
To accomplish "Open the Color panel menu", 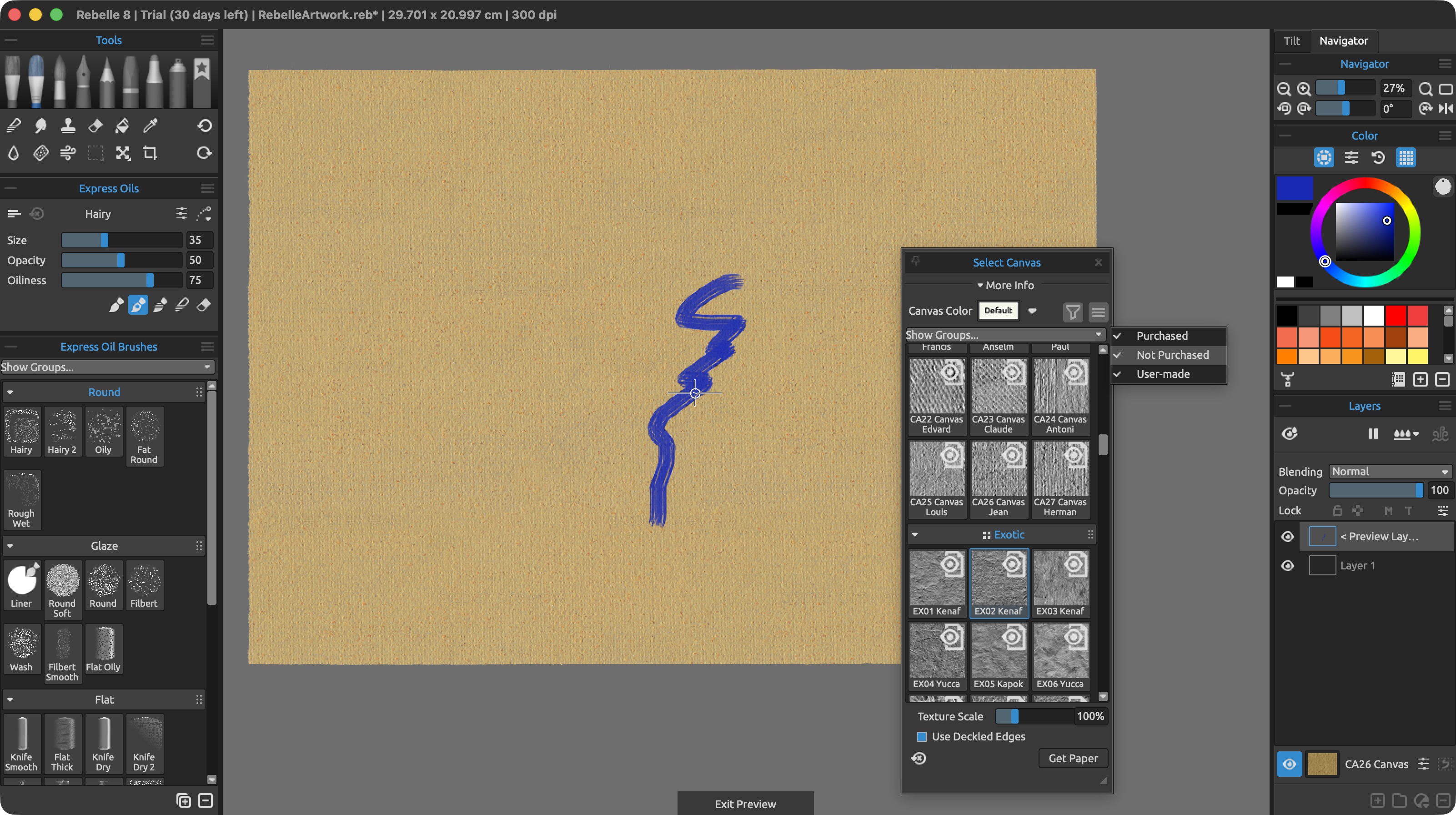I will tap(1444, 136).
